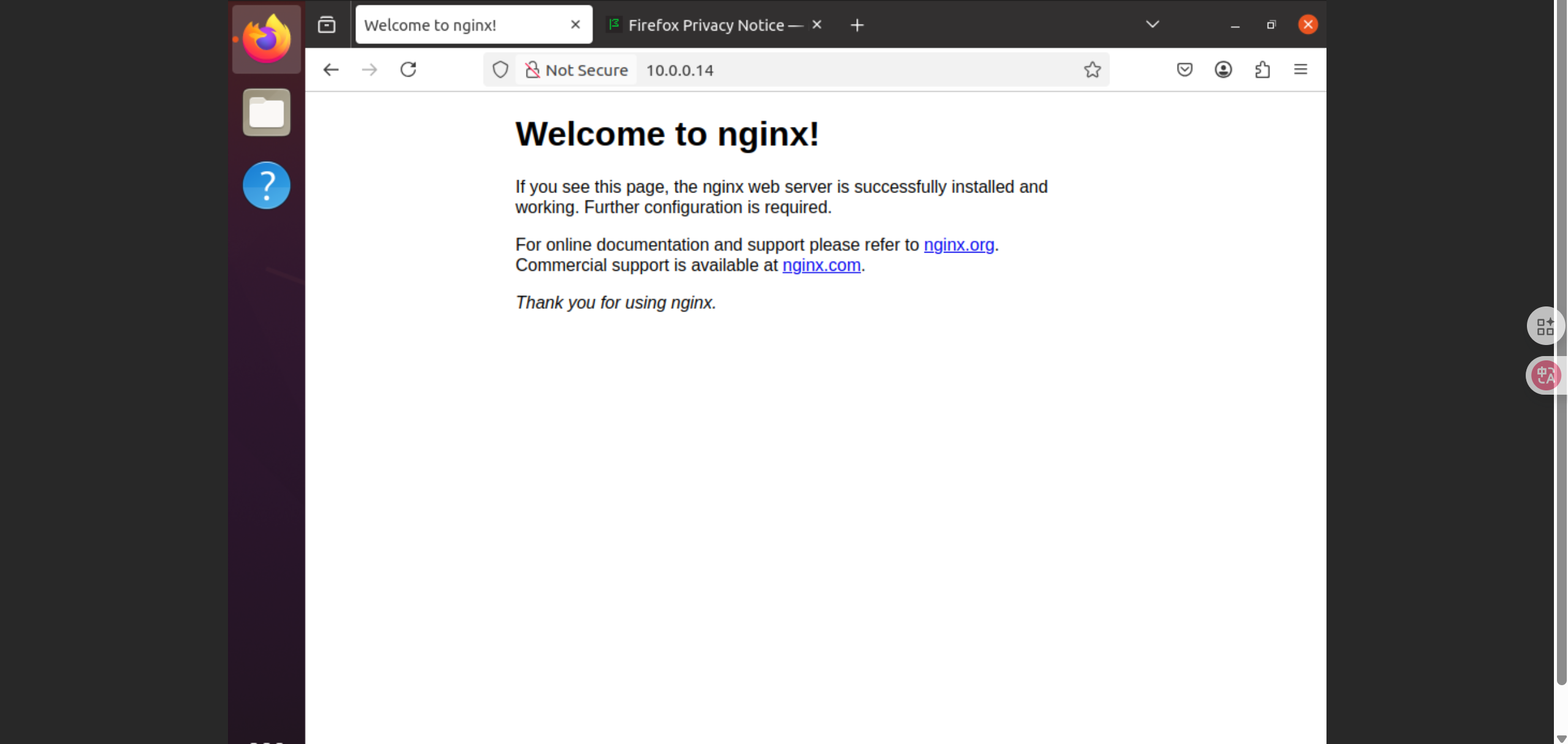
Task: Follow the nginx.com link
Action: point(821,265)
